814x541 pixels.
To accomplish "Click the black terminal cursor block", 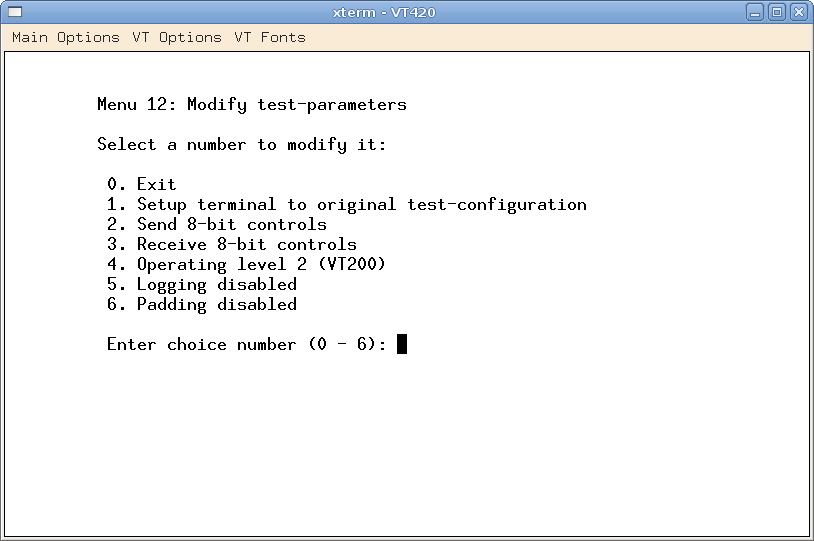I will (x=402, y=344).
